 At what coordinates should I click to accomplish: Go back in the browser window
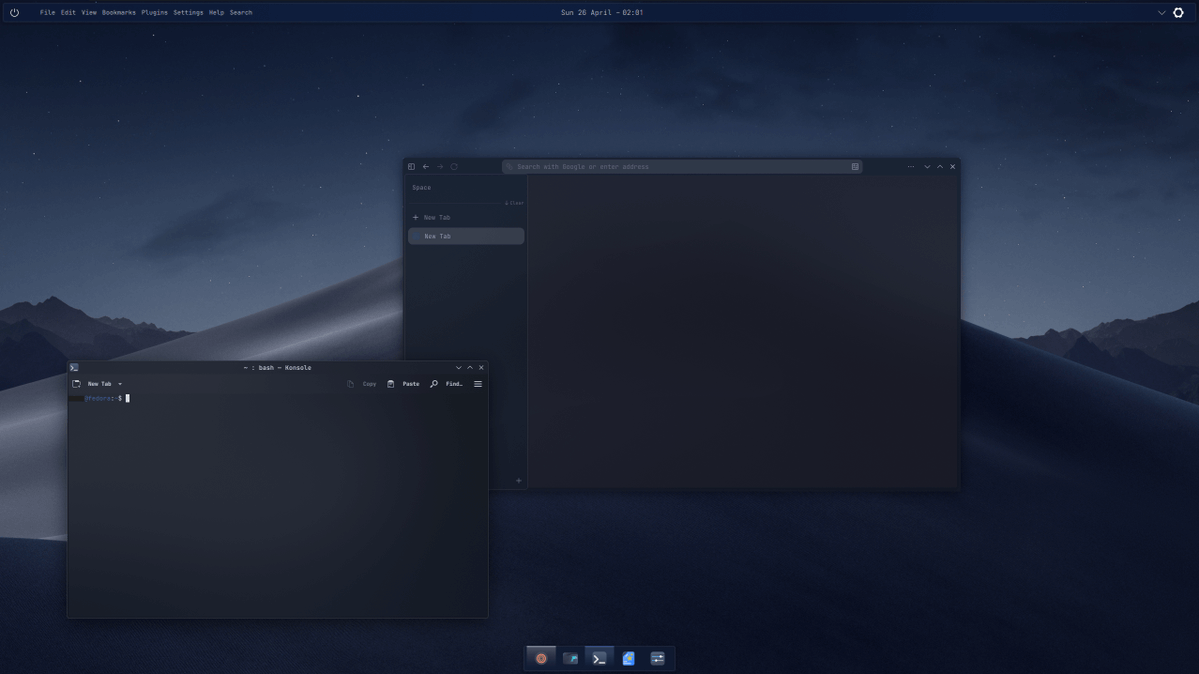coord(426,167)
